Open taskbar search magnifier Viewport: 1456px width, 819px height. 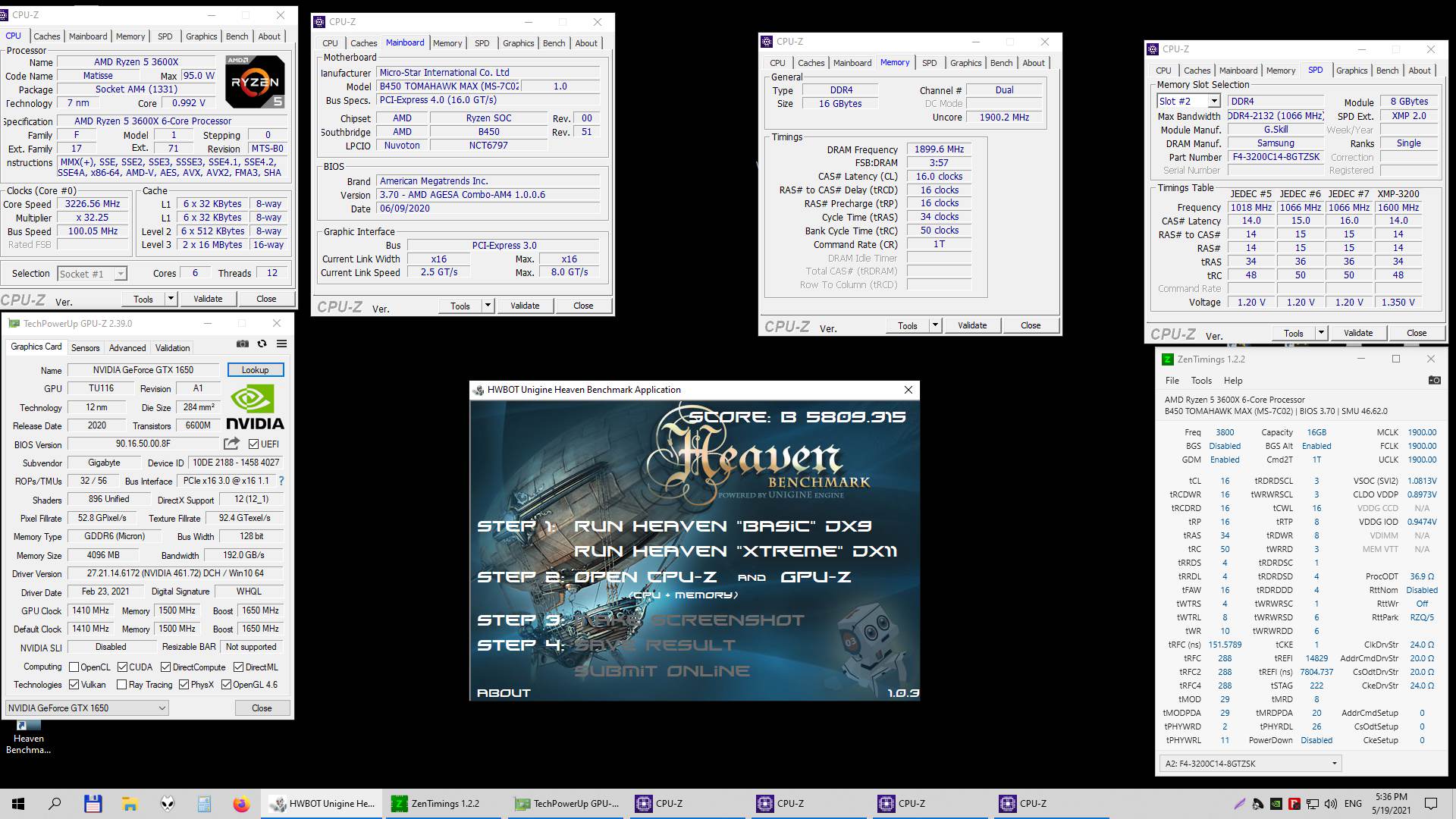coord(55,804)
